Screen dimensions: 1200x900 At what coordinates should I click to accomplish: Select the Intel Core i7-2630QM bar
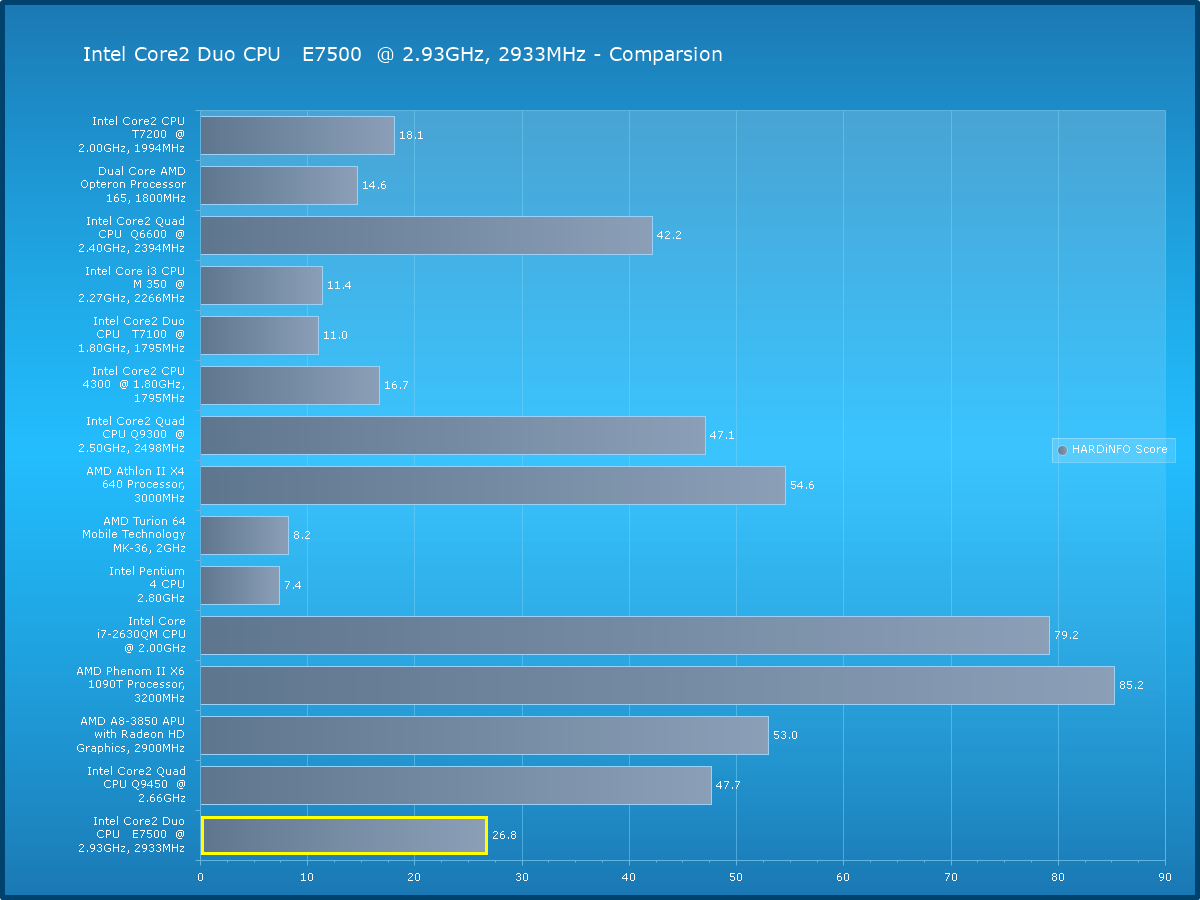point(625,635)
